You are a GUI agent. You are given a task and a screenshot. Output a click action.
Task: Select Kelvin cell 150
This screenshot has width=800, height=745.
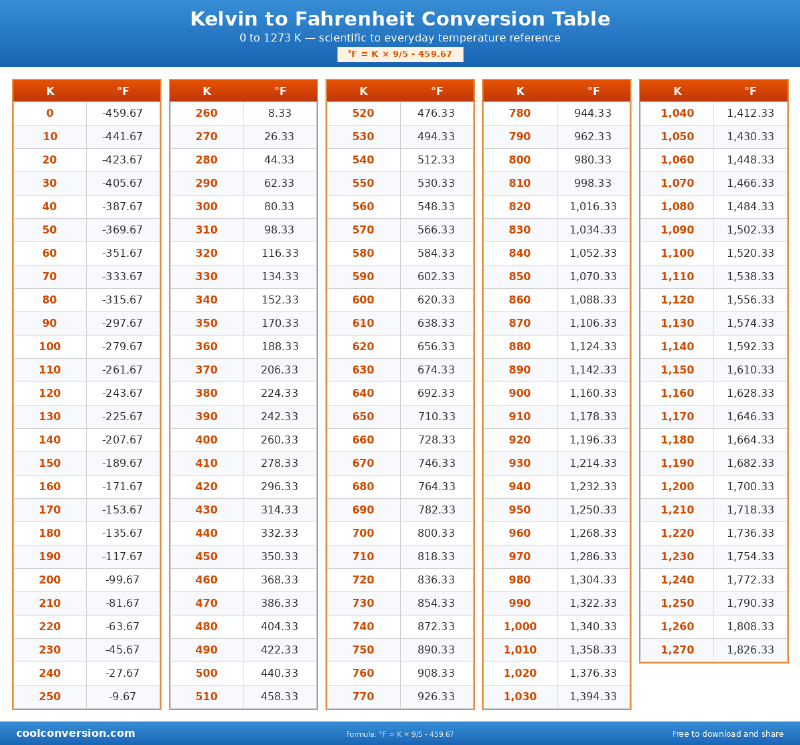coord(50,463)
